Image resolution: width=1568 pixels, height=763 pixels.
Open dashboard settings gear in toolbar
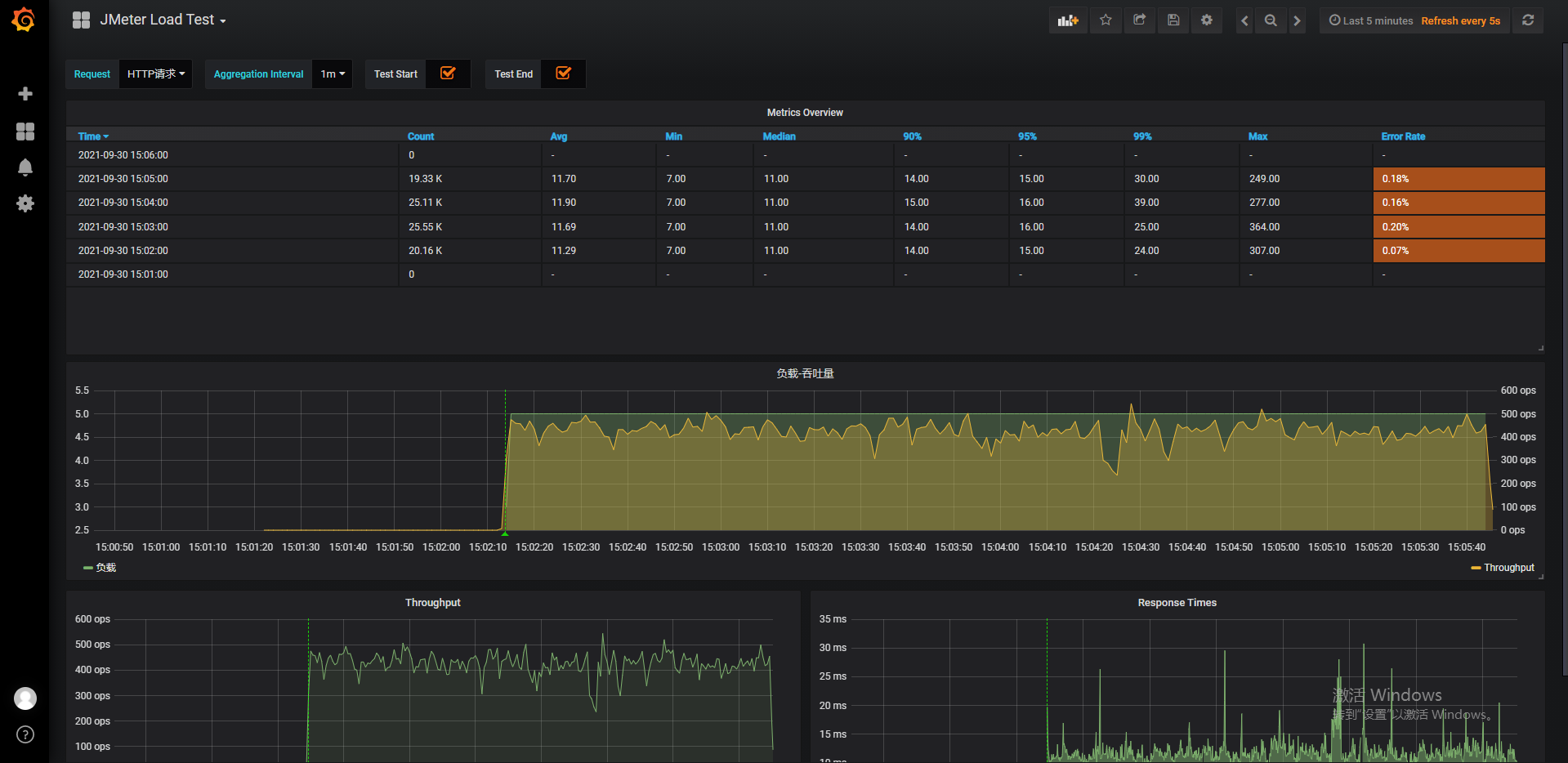[1207, 20]
